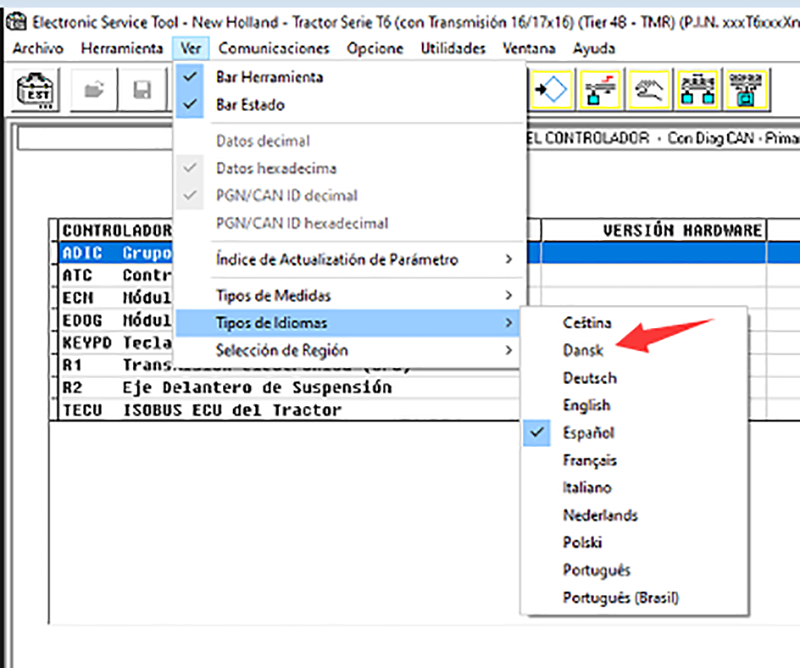Switch the language to Deutsch
Screen dimensions: 800x668
(x=634, y=378)
